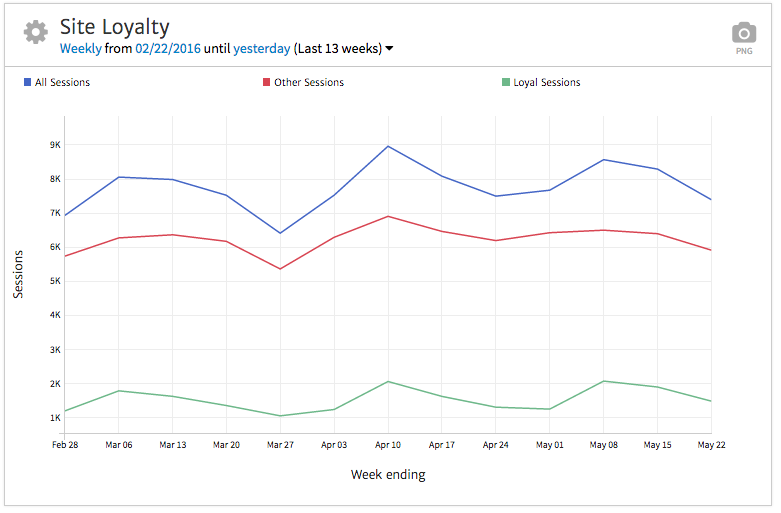781x513 pixels.
Task: Select Loyal Sessions point at Apr 10
Action: 388,381
